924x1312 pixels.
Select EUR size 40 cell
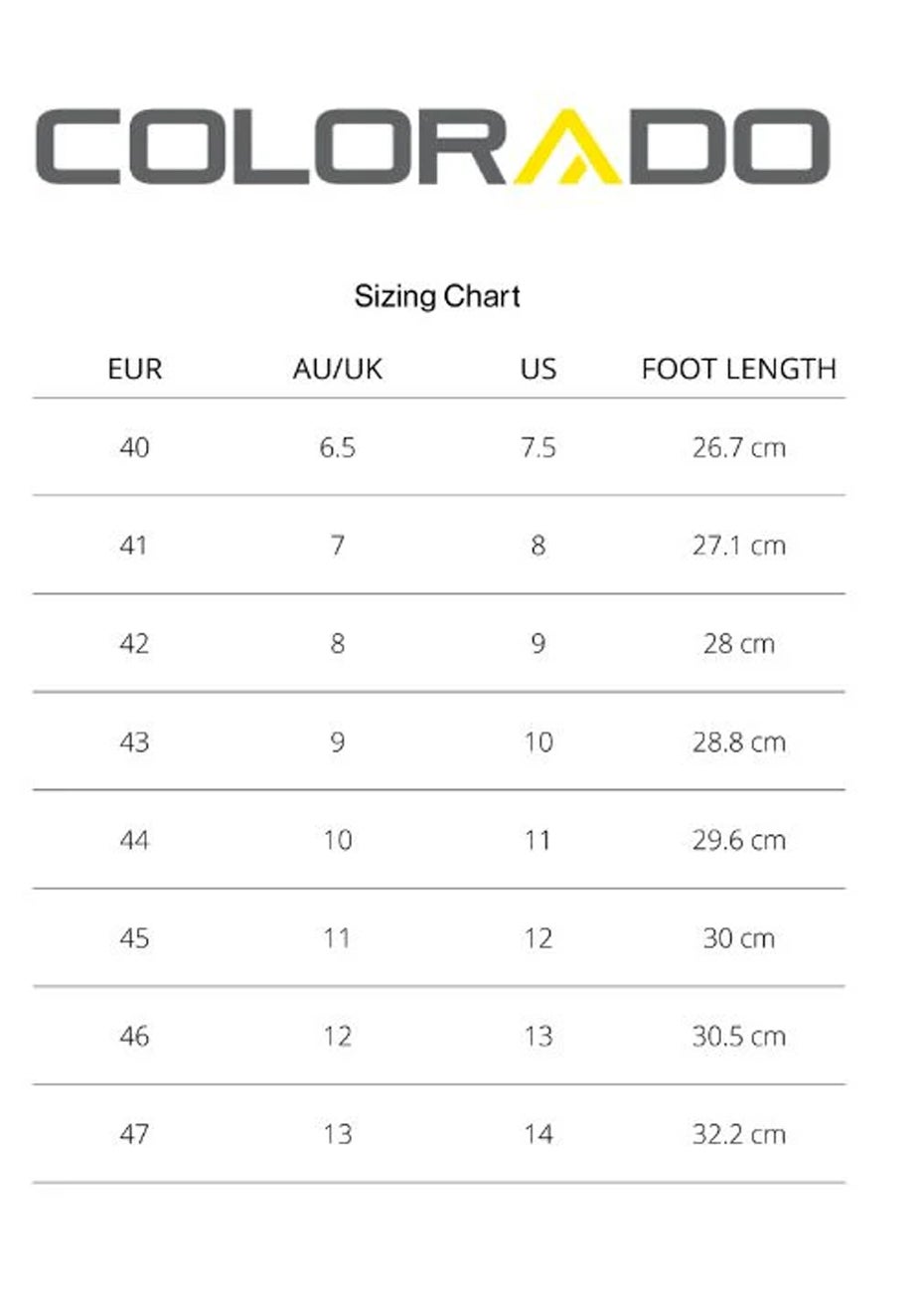134,447
